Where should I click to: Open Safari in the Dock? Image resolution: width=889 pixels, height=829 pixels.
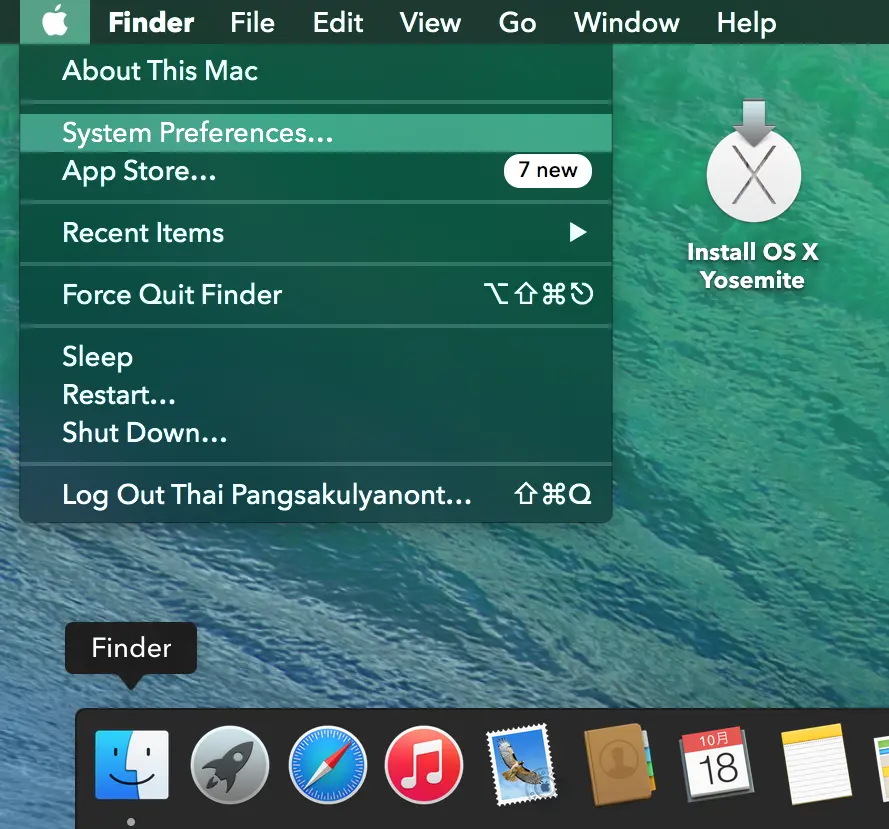pyautogui.click(x=326, y=765)
